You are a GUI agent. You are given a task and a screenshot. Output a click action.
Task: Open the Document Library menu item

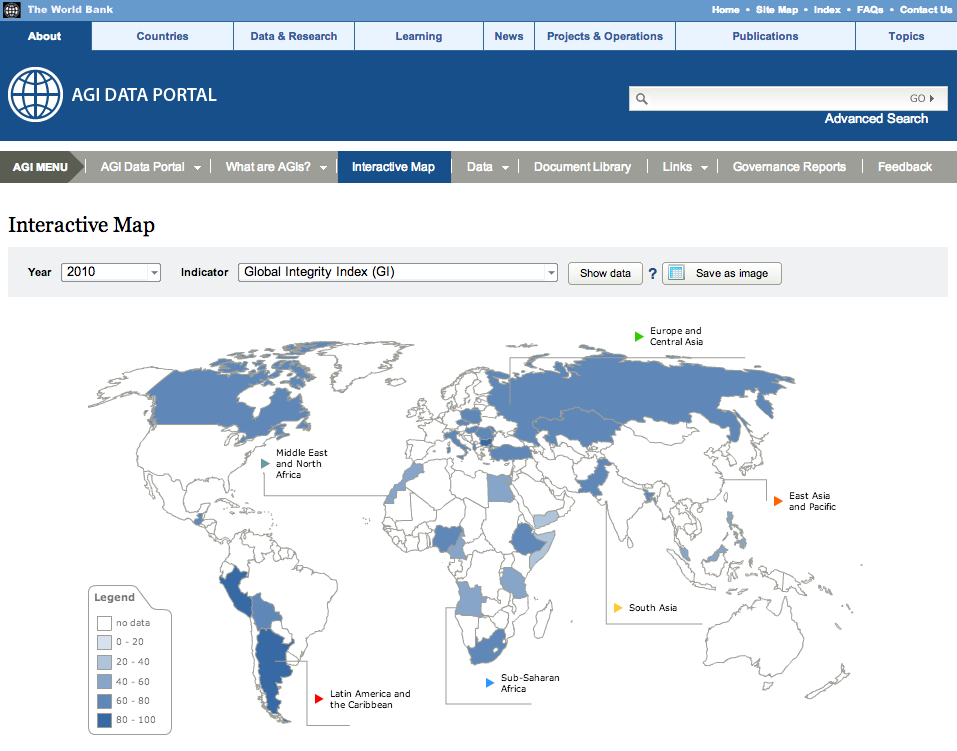click(x=582, y=166)
